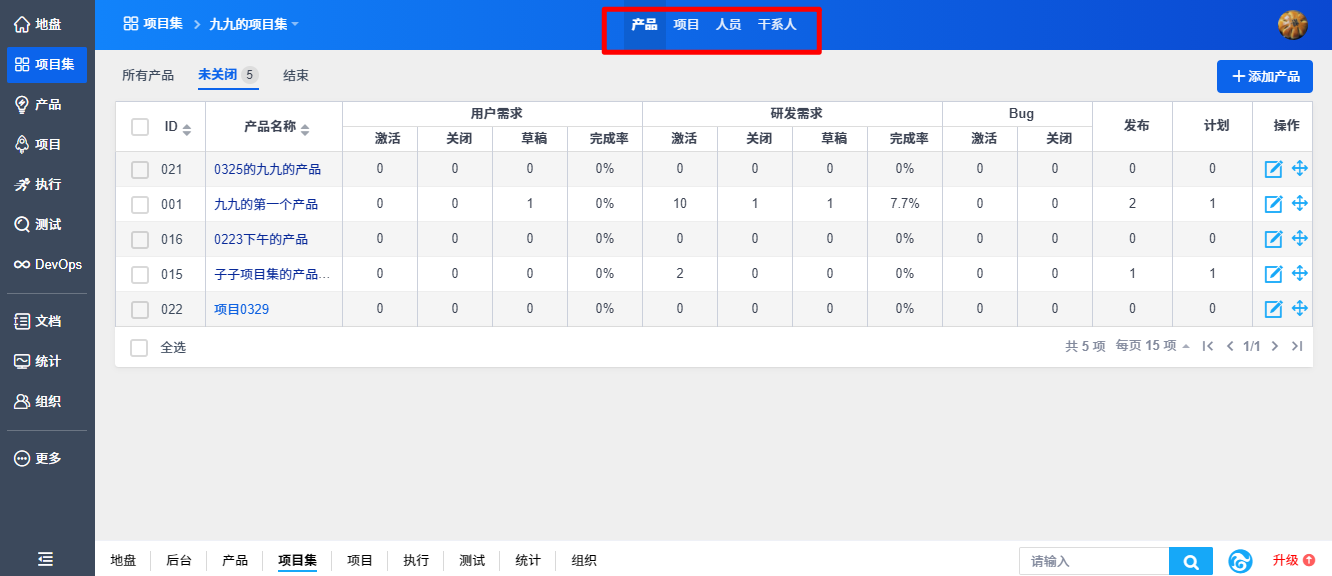
Task: Click the 请输入 search input field
Action: (1094, 562)
